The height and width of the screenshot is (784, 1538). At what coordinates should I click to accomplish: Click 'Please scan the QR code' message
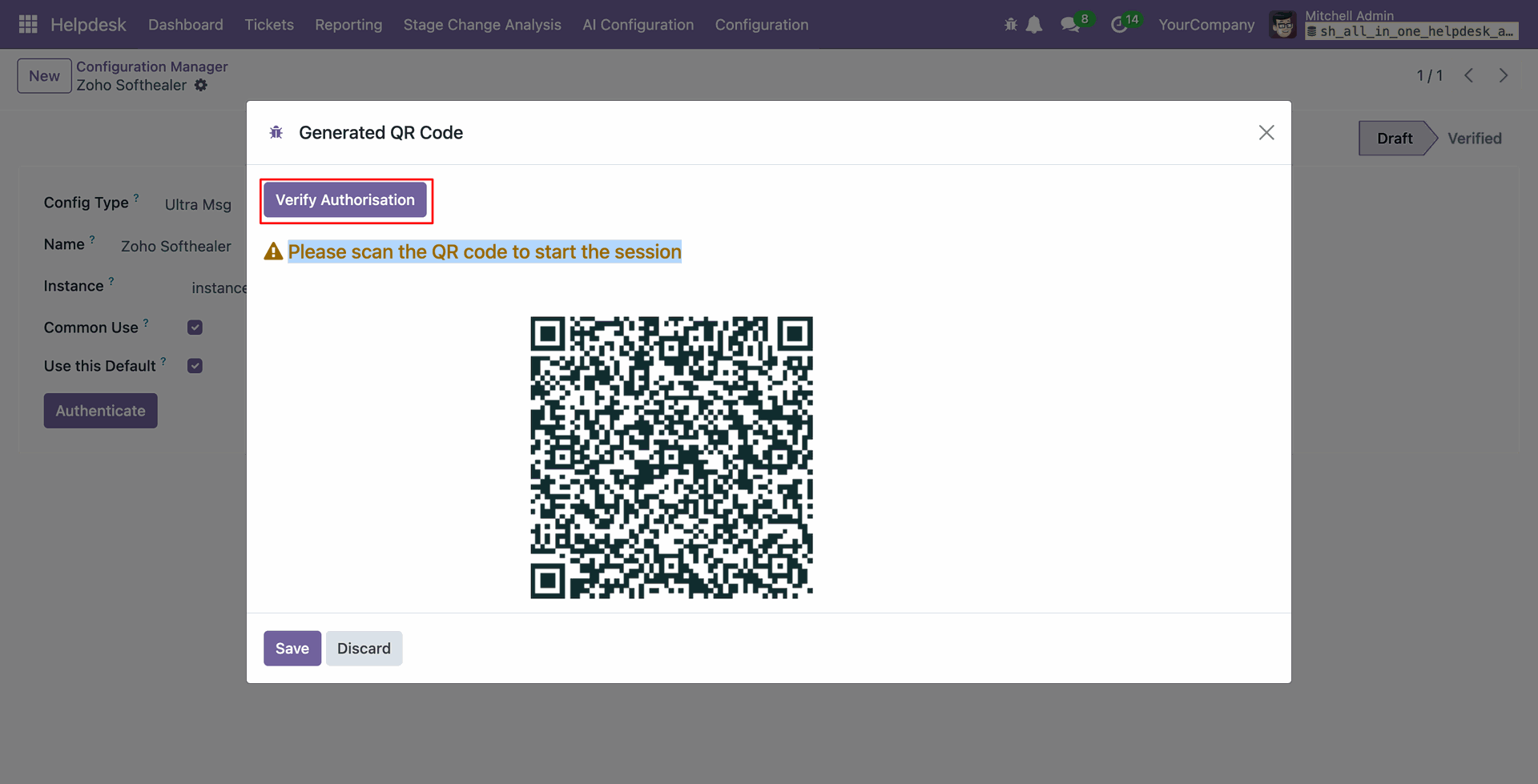[485, 251]
